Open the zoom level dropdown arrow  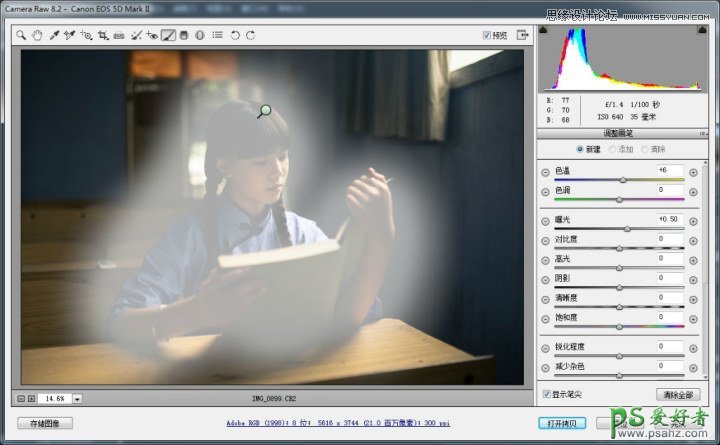78,398
